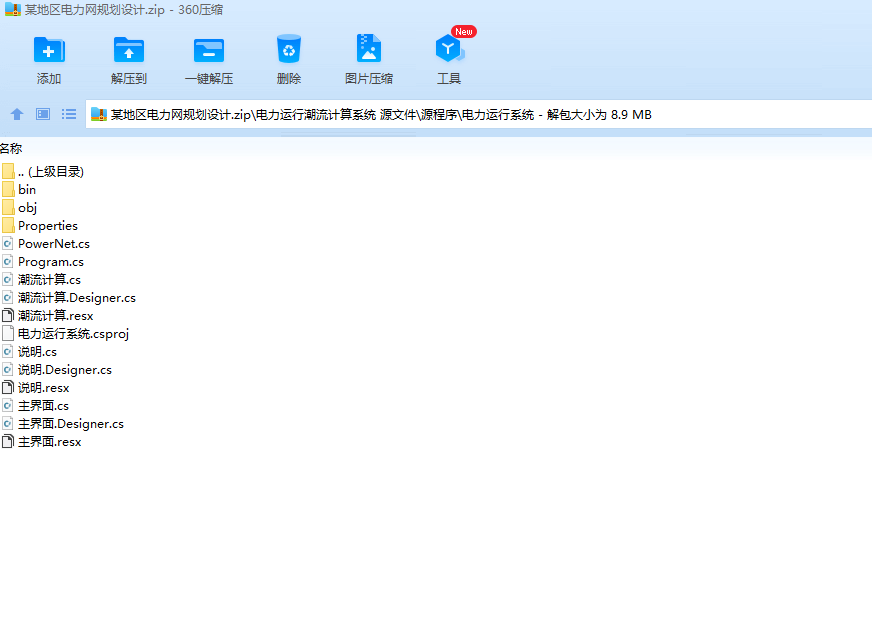872x634 pixels.
Task: Click the folder icon of the bin entry
Action: (x=8, y=189)
